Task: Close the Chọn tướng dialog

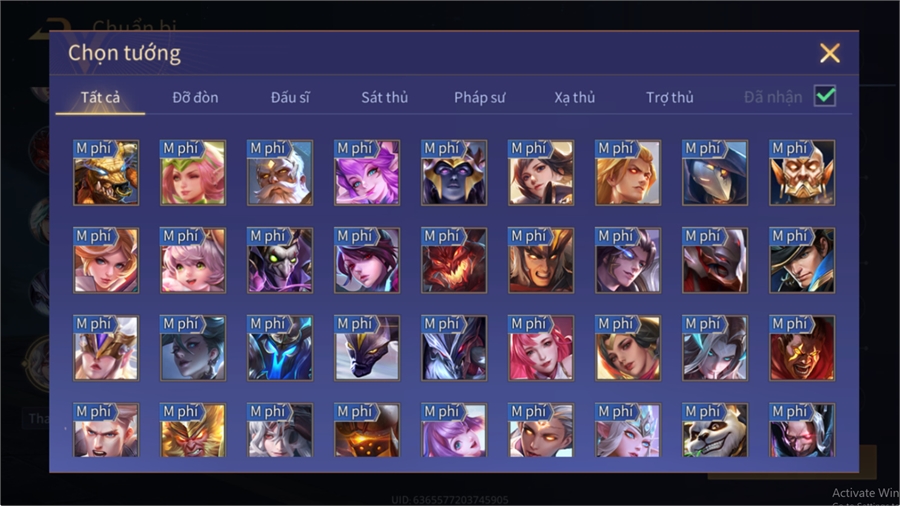Action: [829, 53]
